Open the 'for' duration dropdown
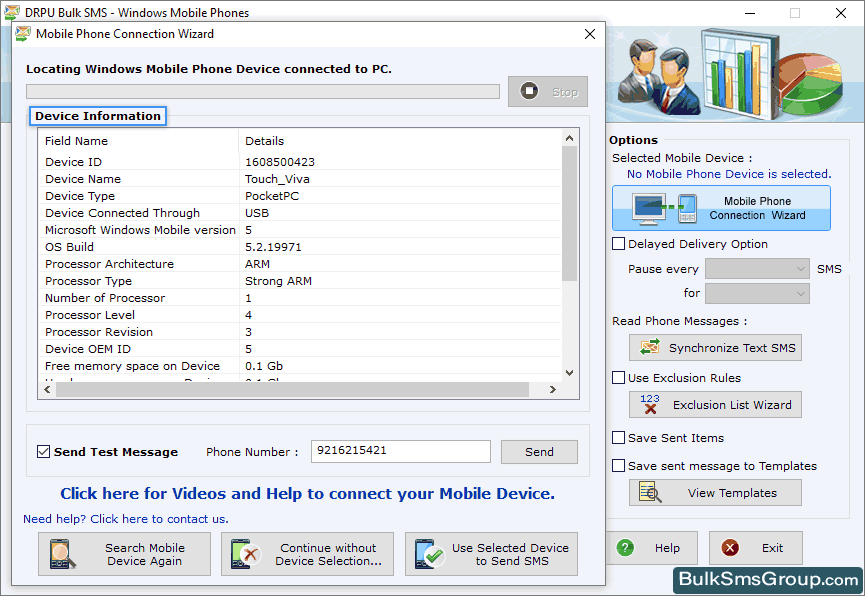Screen dimensions: 865x596 pyautogui.click(x=757, y=293)
